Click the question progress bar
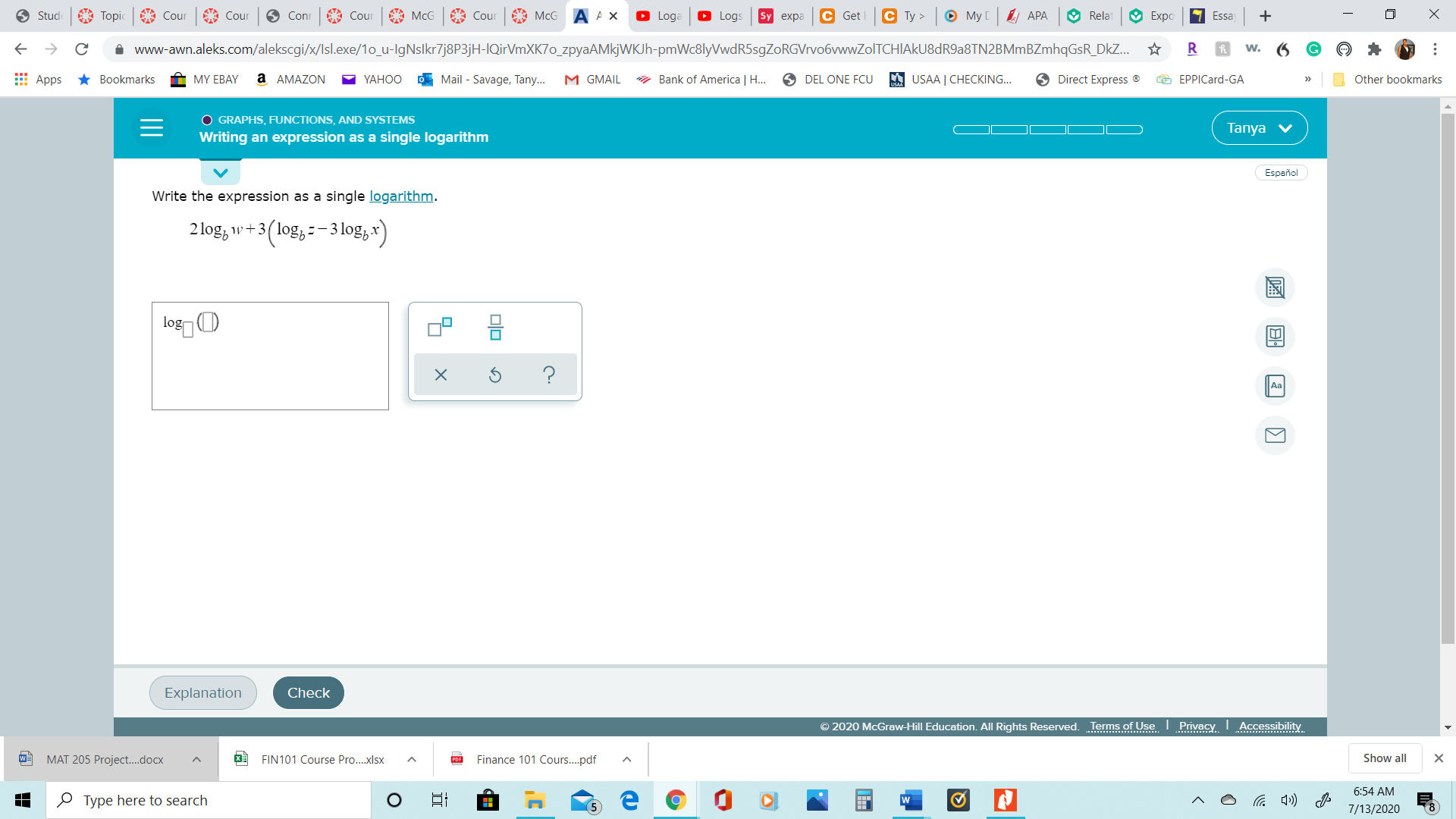 pos(1047,130)
